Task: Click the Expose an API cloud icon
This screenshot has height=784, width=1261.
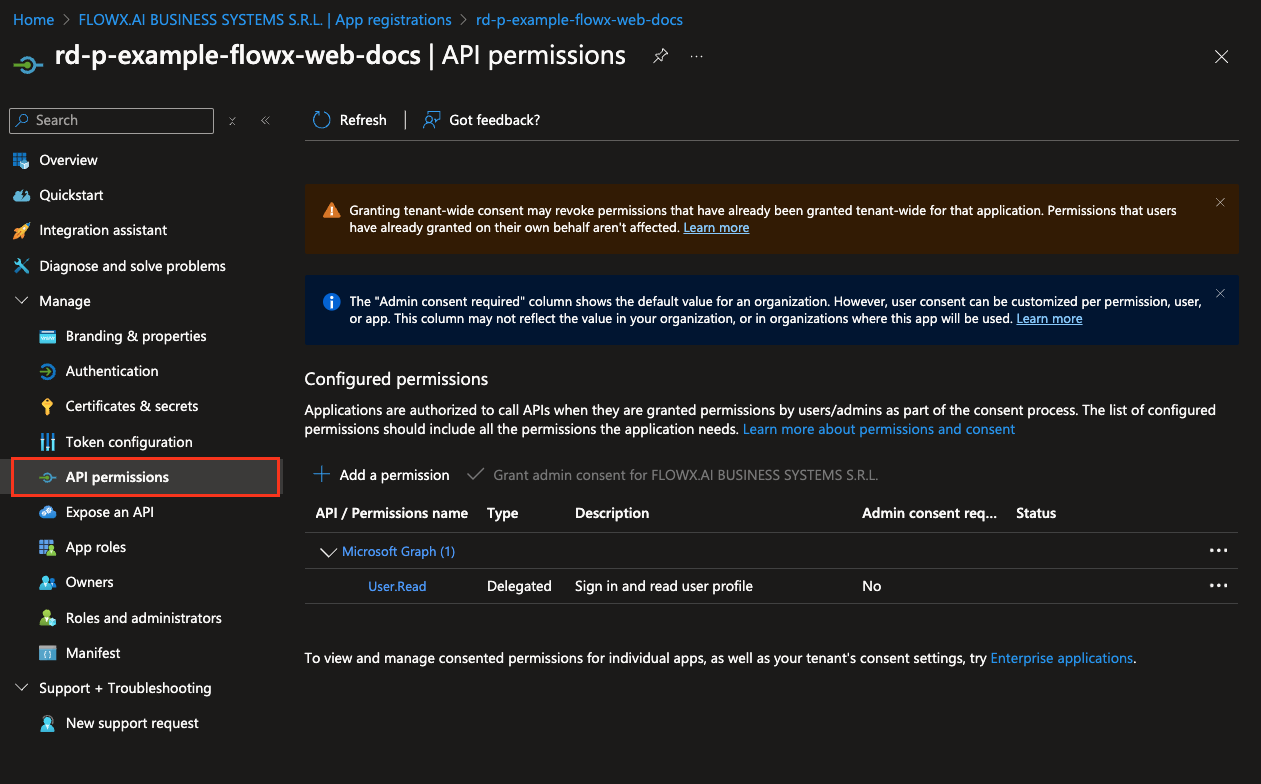Action: pyautogui.click(x=47, y=512)
